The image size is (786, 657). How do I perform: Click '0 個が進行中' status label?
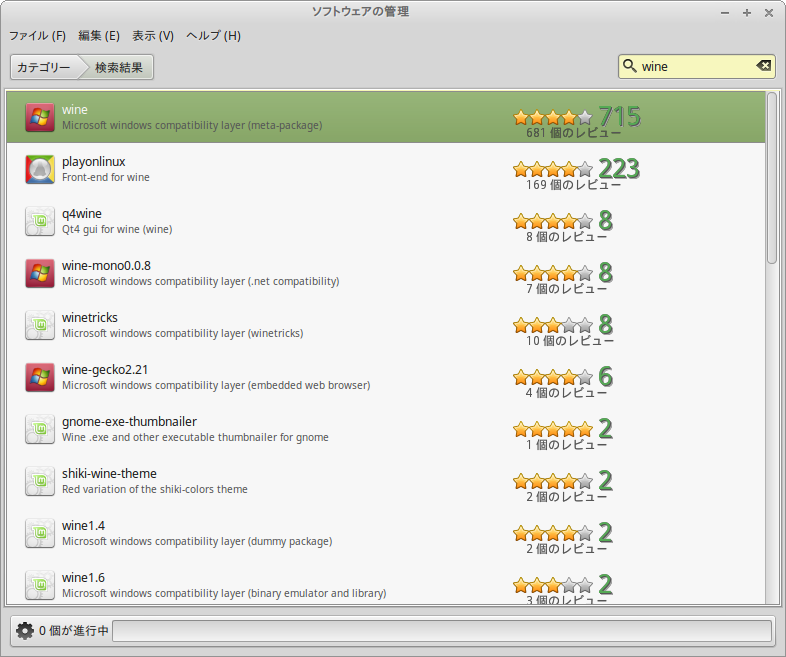click(74, 630)
